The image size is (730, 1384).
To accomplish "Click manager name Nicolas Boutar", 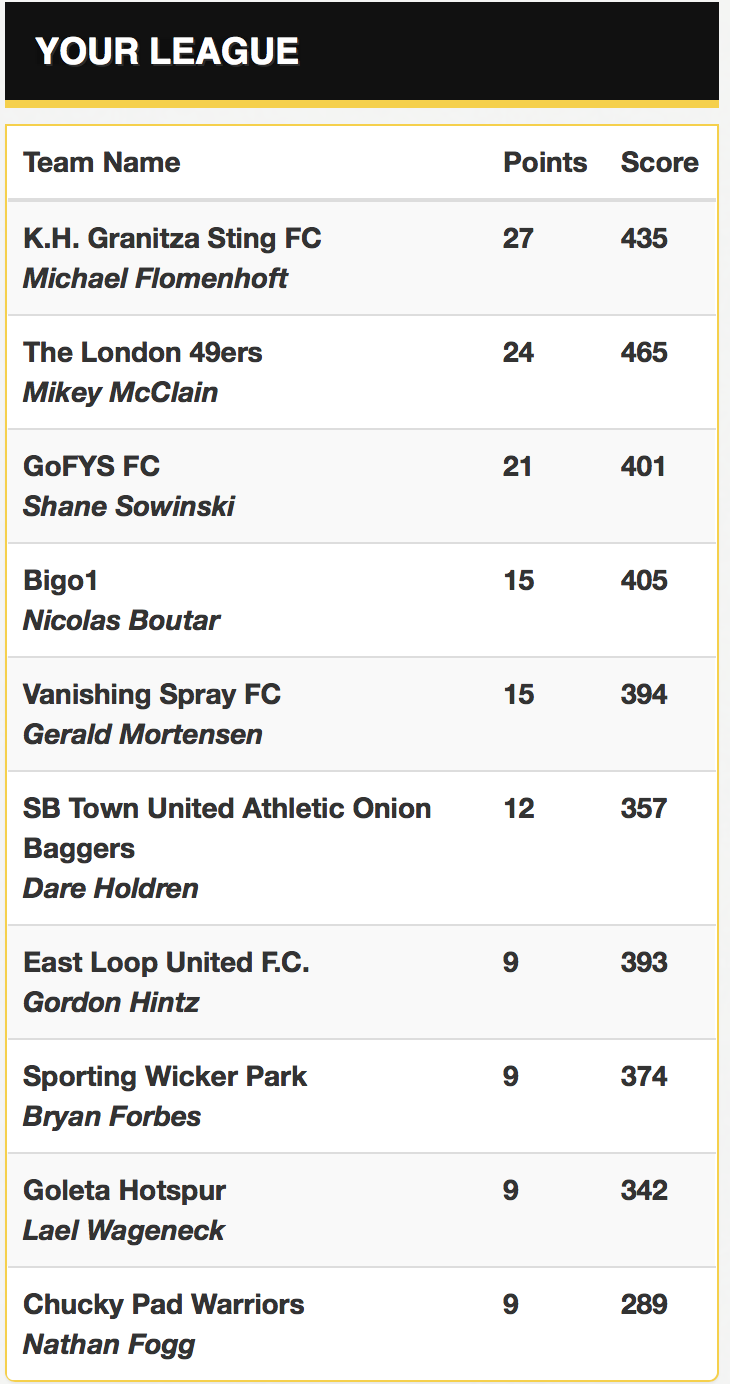I will pos(121,620).
